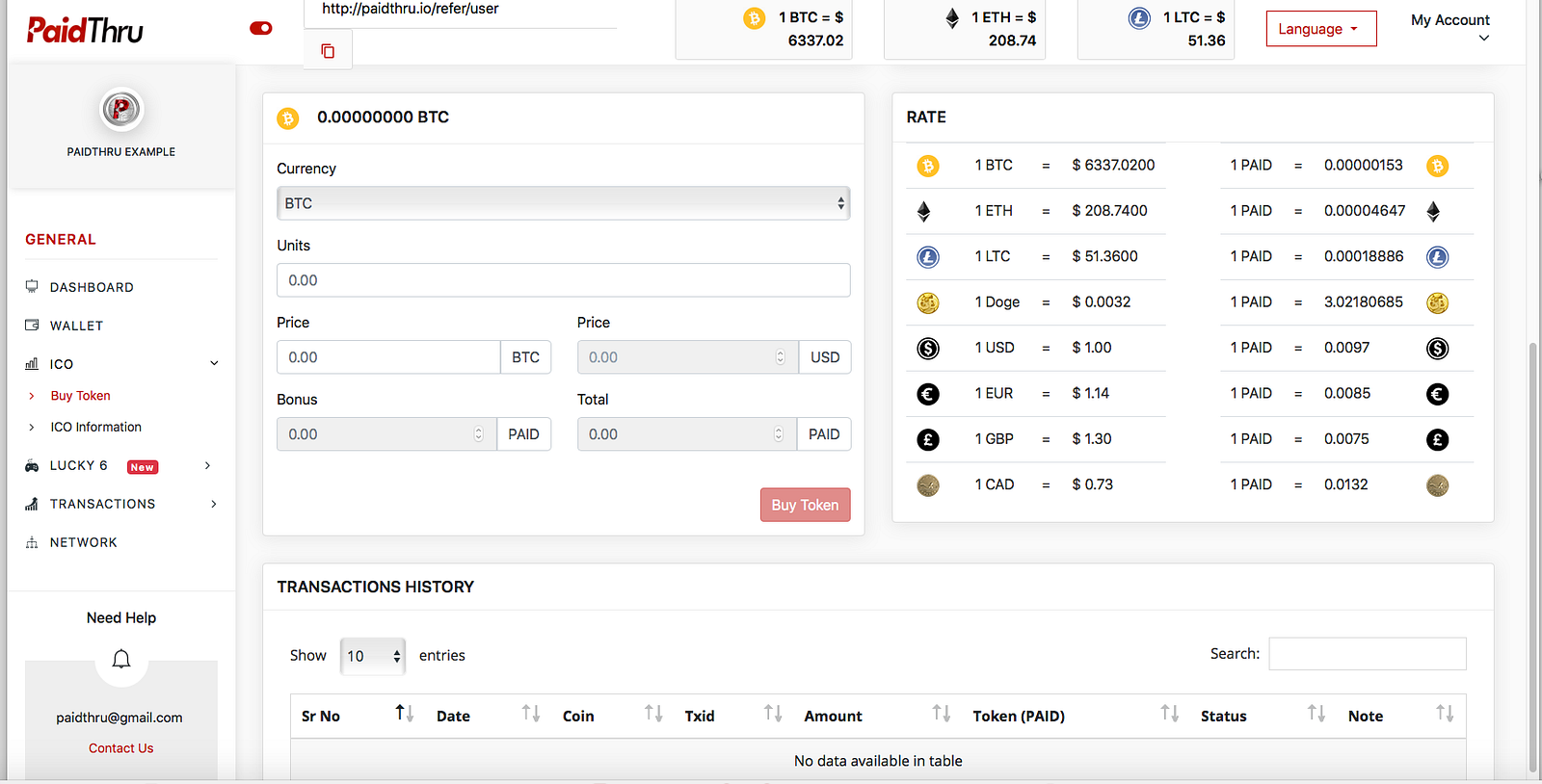Click the transactions Search field

point(1368,654)
